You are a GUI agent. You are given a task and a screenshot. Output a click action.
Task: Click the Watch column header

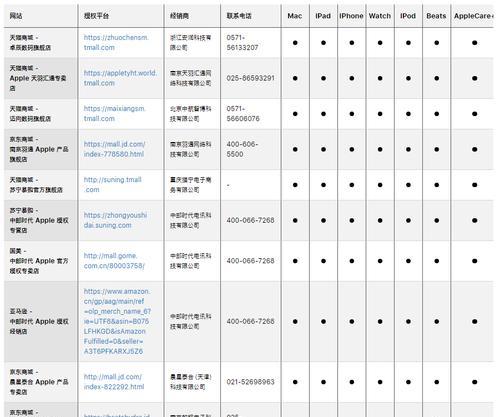click(380, 16)
